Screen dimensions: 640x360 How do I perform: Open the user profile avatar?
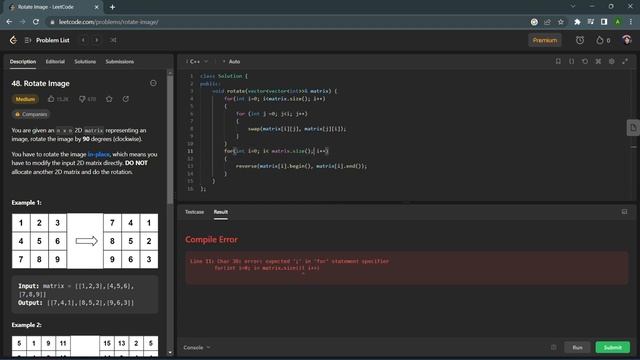pyautogui.click(x=627, y=40)
